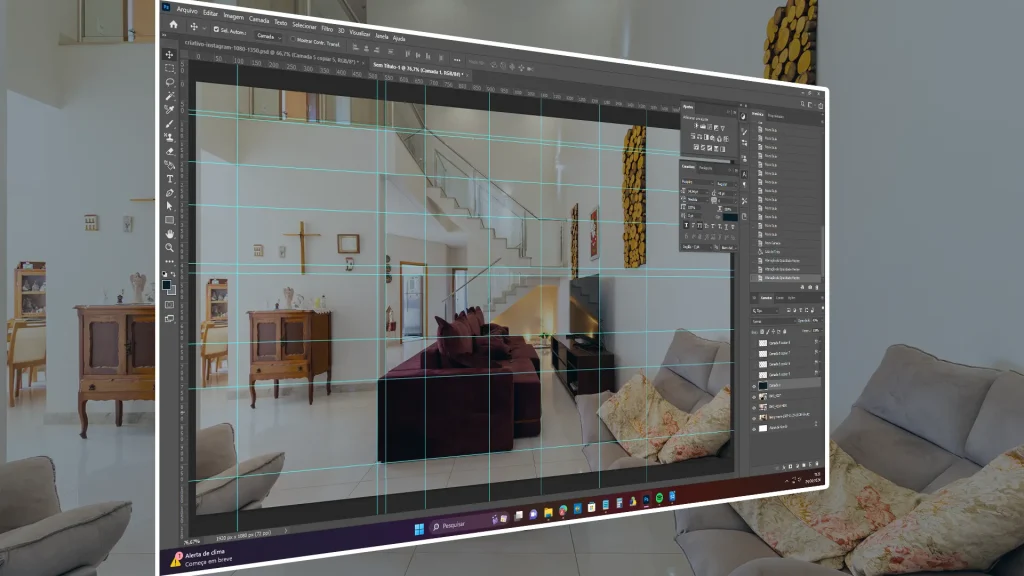Click the foreground color swatch in toolbox
Screen dimensions: 1024x576
(167, 285)
